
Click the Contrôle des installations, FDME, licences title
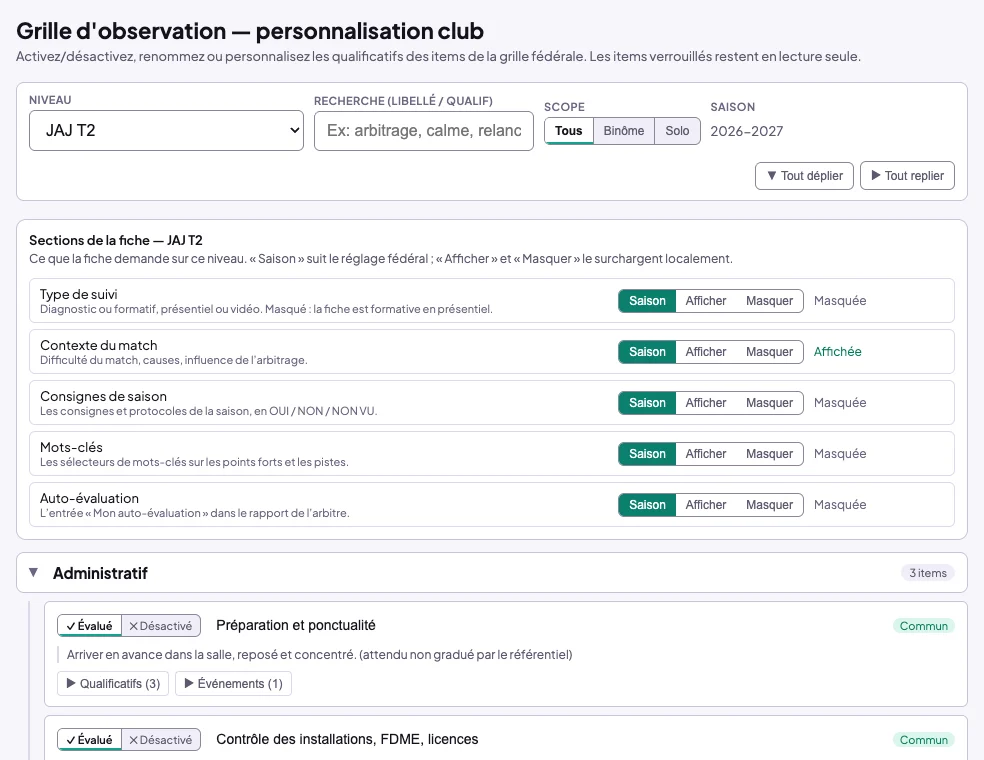pos(347,739)
